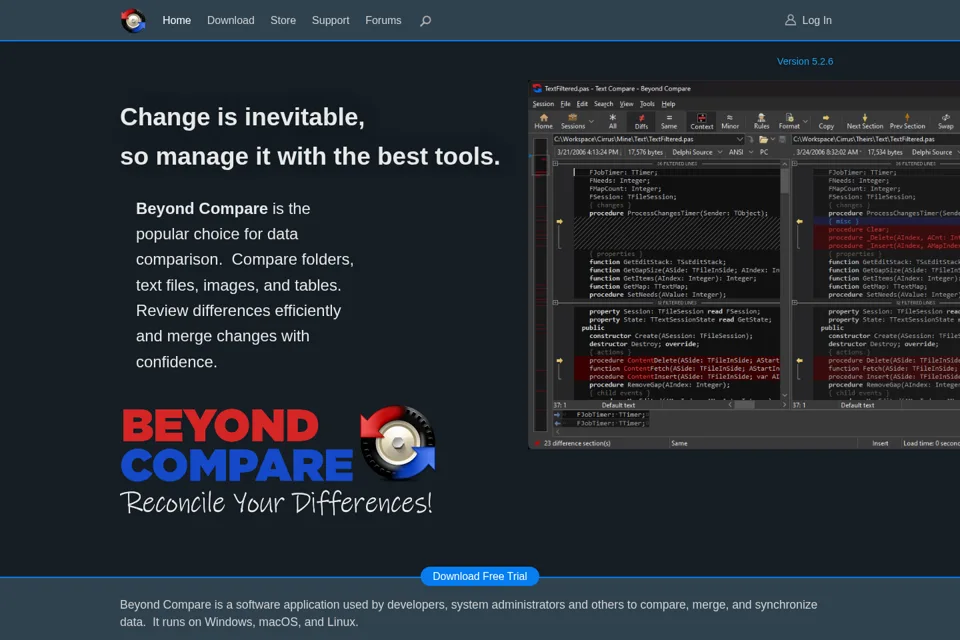Click the red difference icon in status bar

pyautogui.click(x=538, y=443)
